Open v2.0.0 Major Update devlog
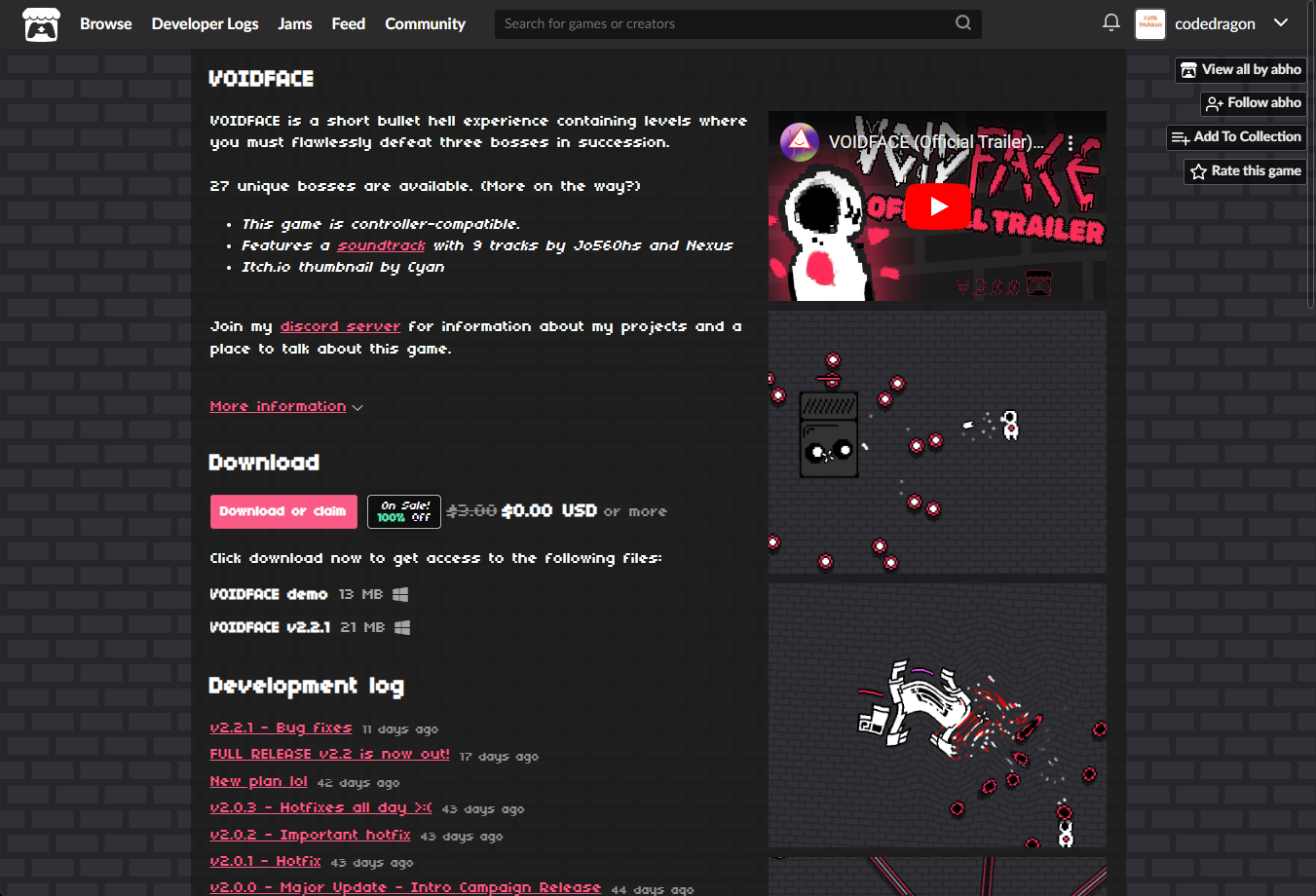The image size is (1316, 896). pyautogui.click(x=405, y=887)
